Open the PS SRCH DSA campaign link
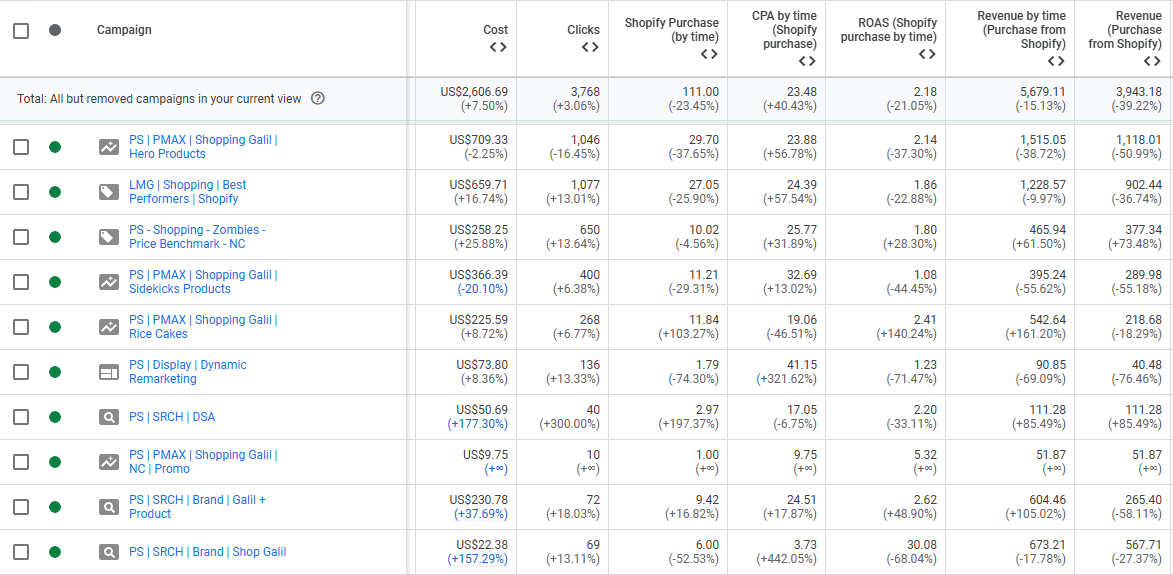The width and height of the screenshot is (1173, 575). [x=172, y=417]
